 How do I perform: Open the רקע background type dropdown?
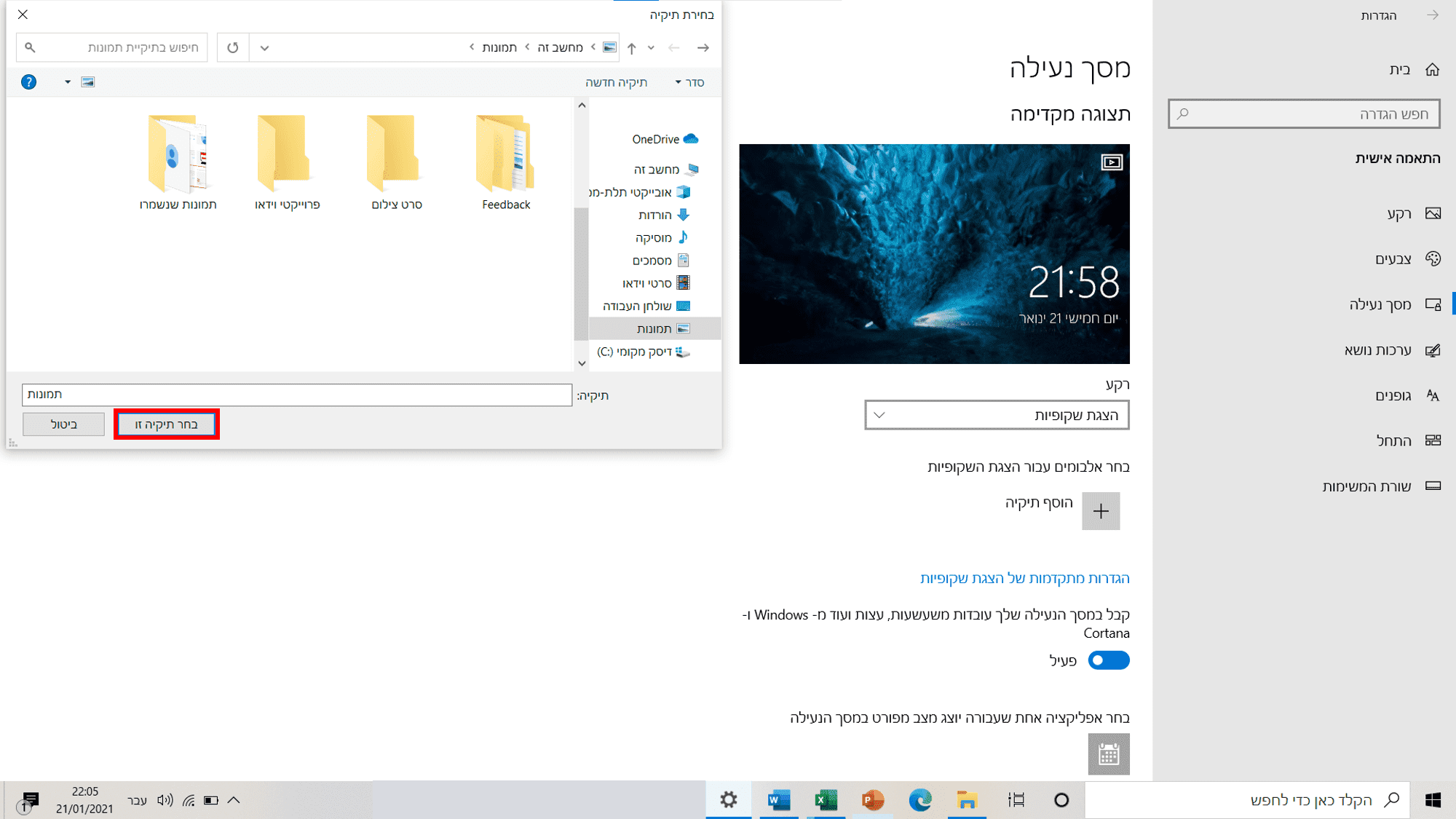[x=997, y=415]
